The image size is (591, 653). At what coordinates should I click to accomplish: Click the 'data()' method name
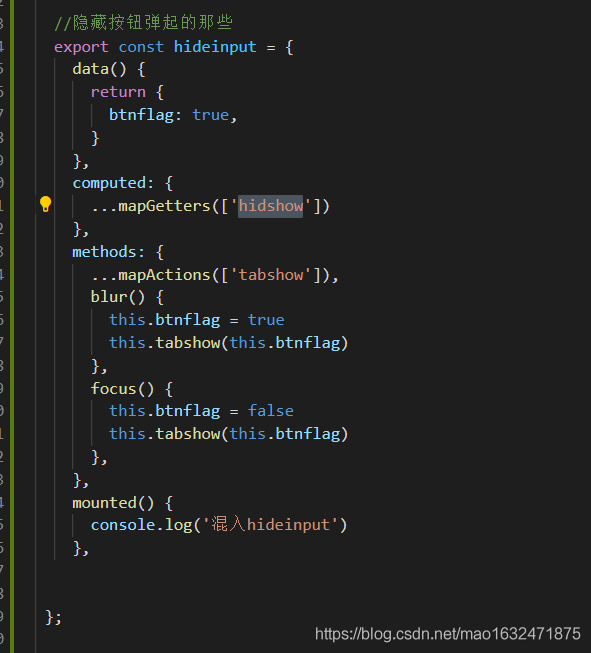(99, 69)
